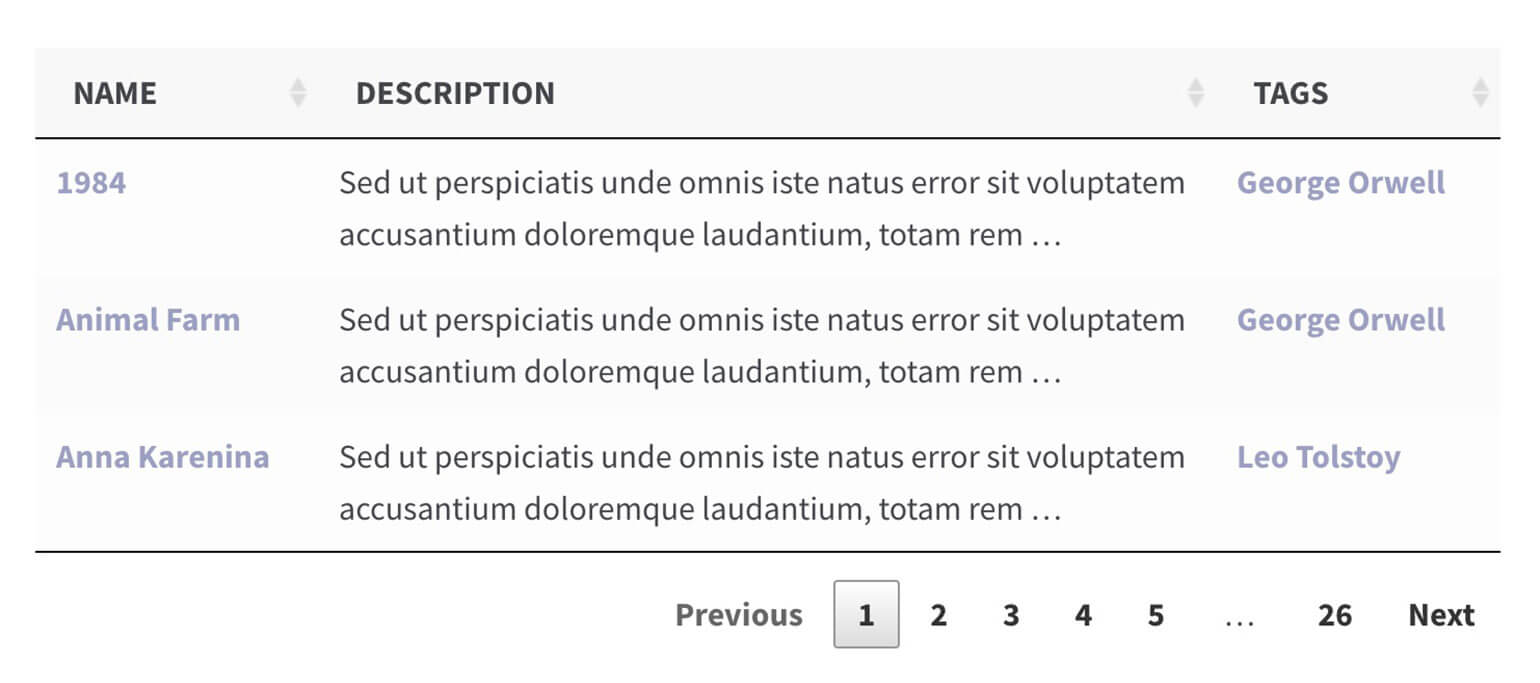The image size is (1540, 683).
Task: Go to the Next page
Action: tap(1441, 615)
